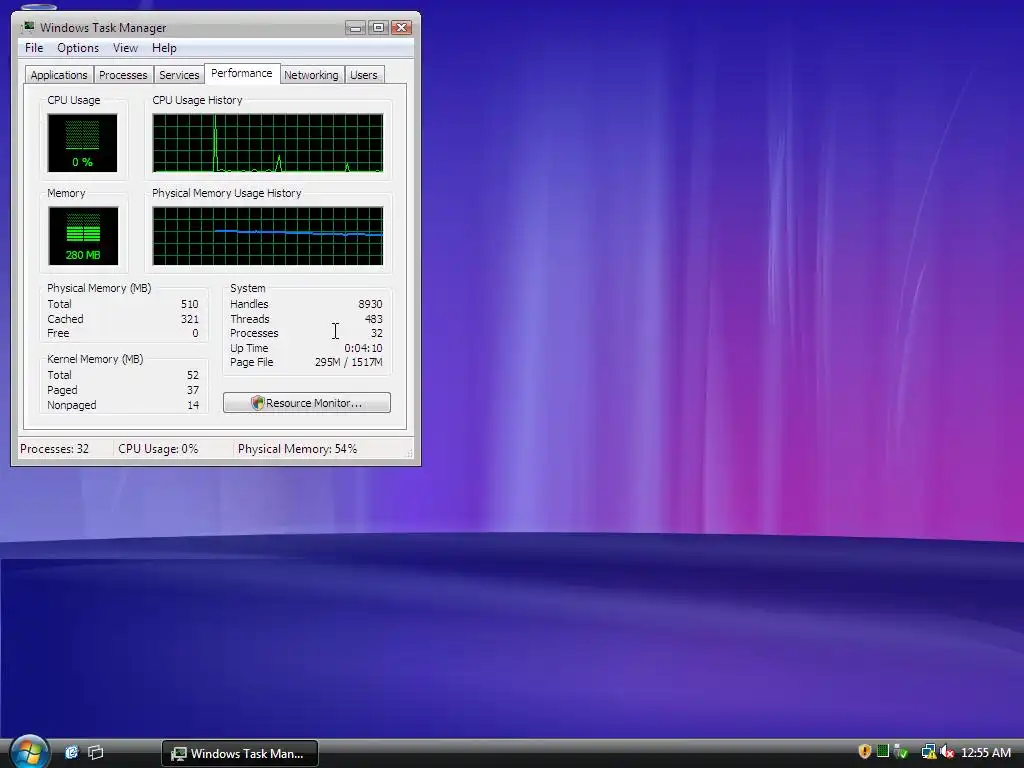This screenshot has width=1024, height=768.
Task: Open the Windows Start orb
Action: 29,752
